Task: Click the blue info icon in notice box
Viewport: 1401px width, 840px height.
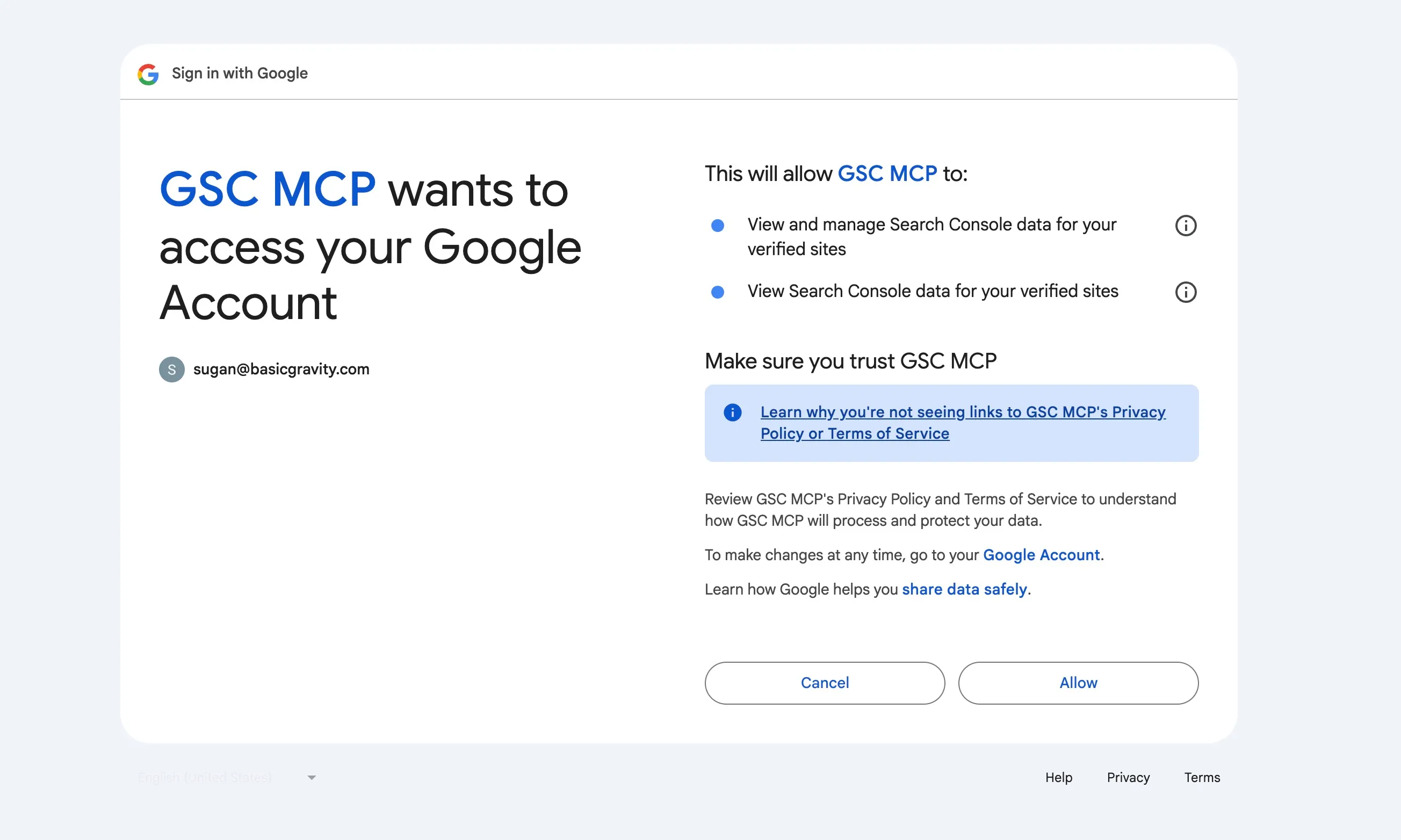Action: tap(733, 412)
